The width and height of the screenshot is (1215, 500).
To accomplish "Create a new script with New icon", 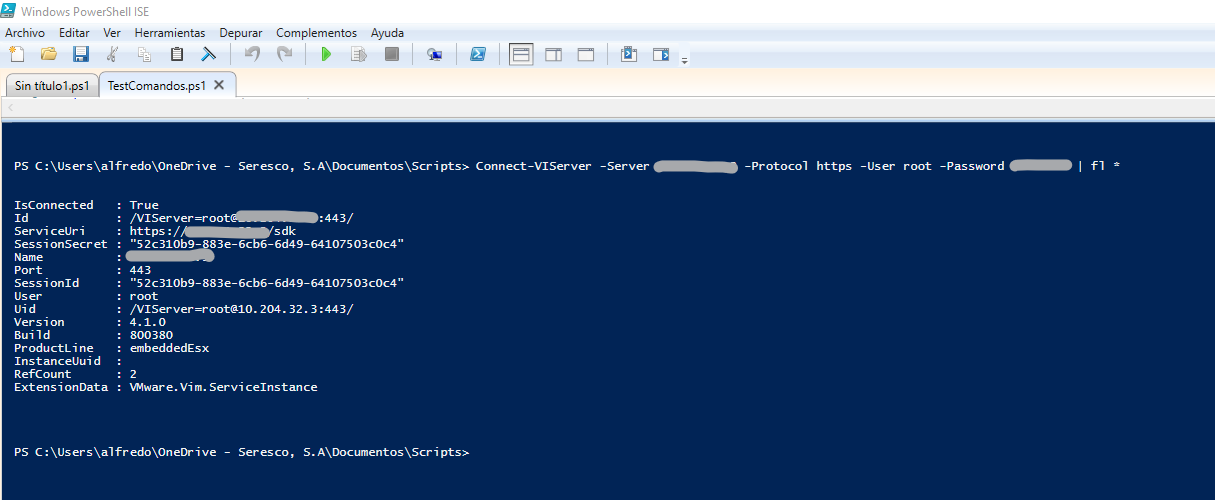I will point(16,54).
